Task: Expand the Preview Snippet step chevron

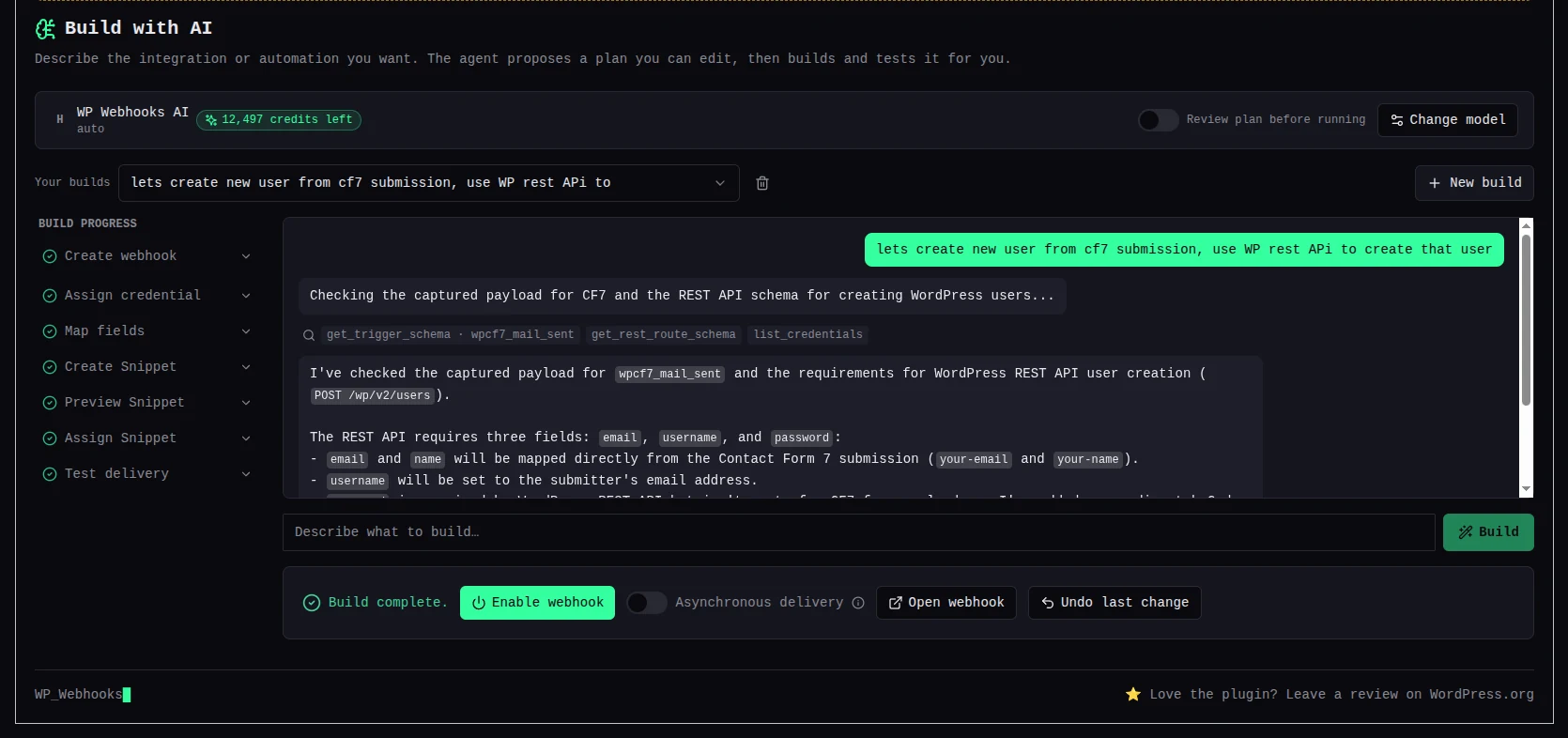Action: pos(246,403)
